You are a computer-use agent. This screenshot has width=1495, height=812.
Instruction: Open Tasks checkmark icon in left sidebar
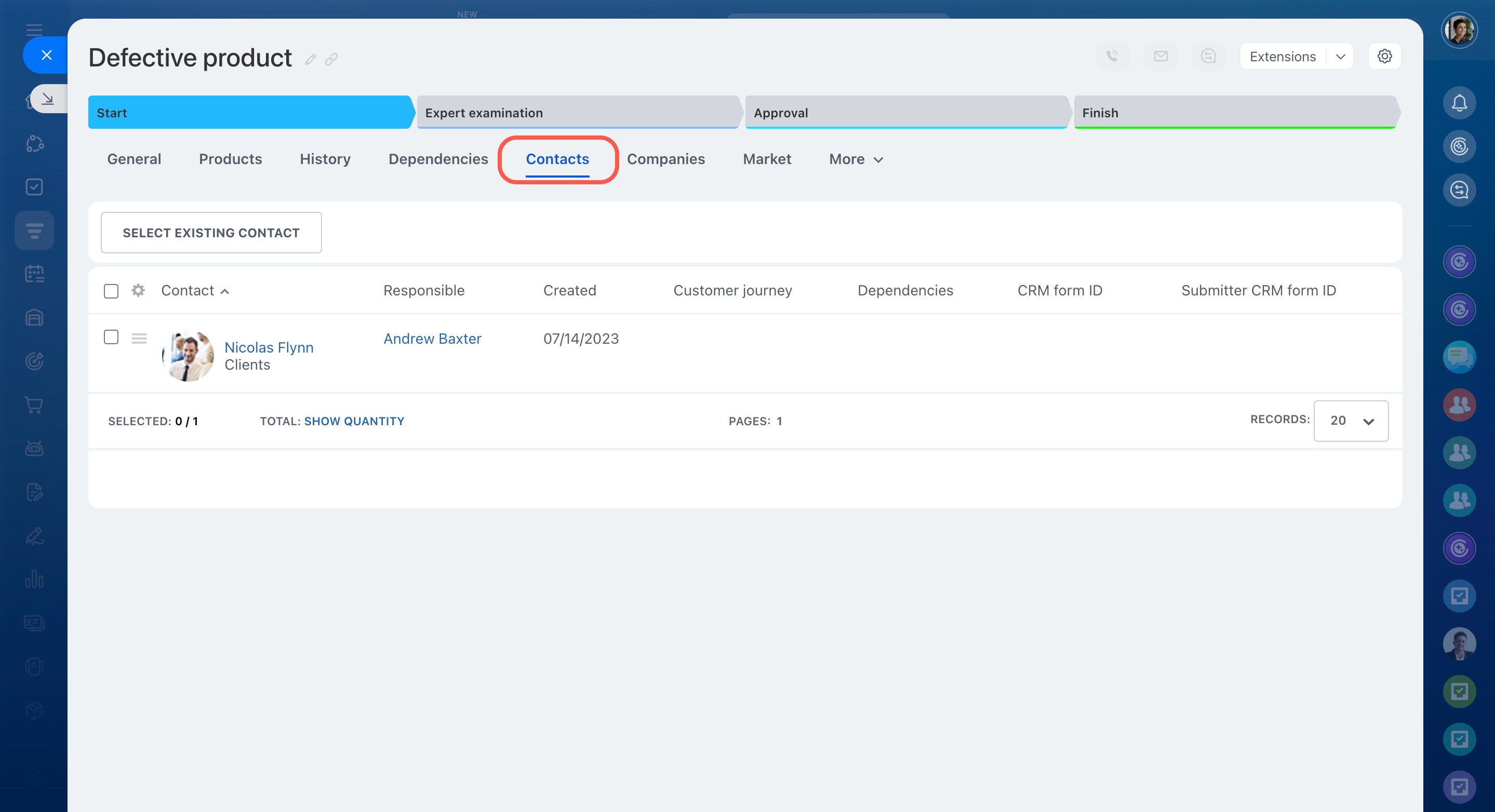(x=34, y=187)
